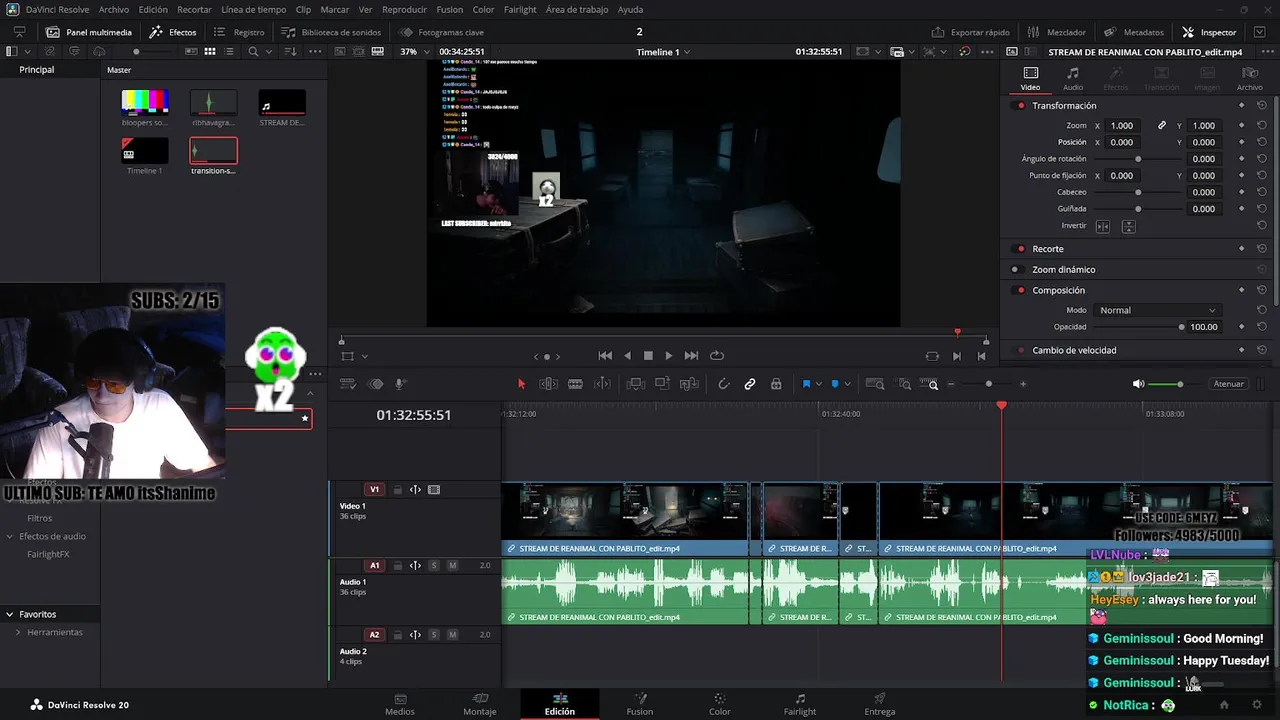Click the Full Extent Zoom icon
Viewport: 1280px width, 720px height.
875,384
